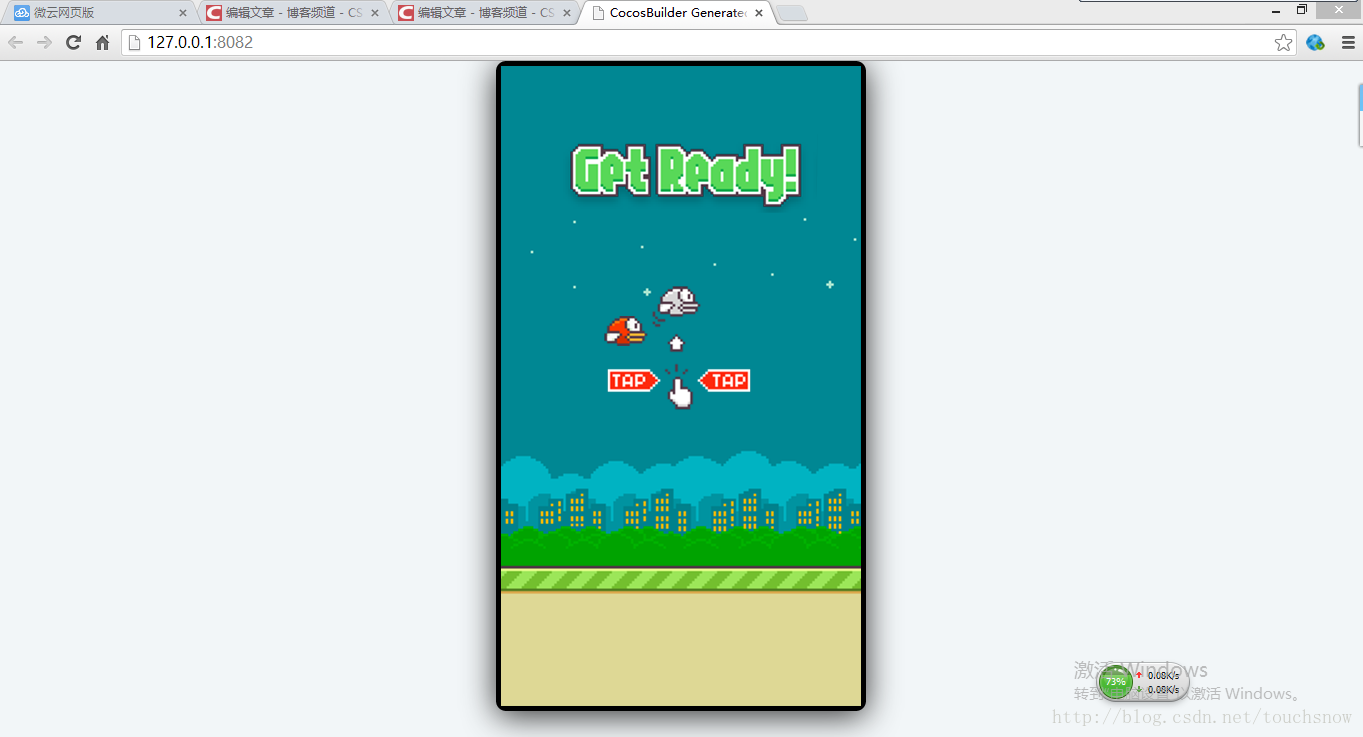Viewport: 1363px width, 737px height.
Task: Click the small up arrow above hand
Action: point(676,343)
